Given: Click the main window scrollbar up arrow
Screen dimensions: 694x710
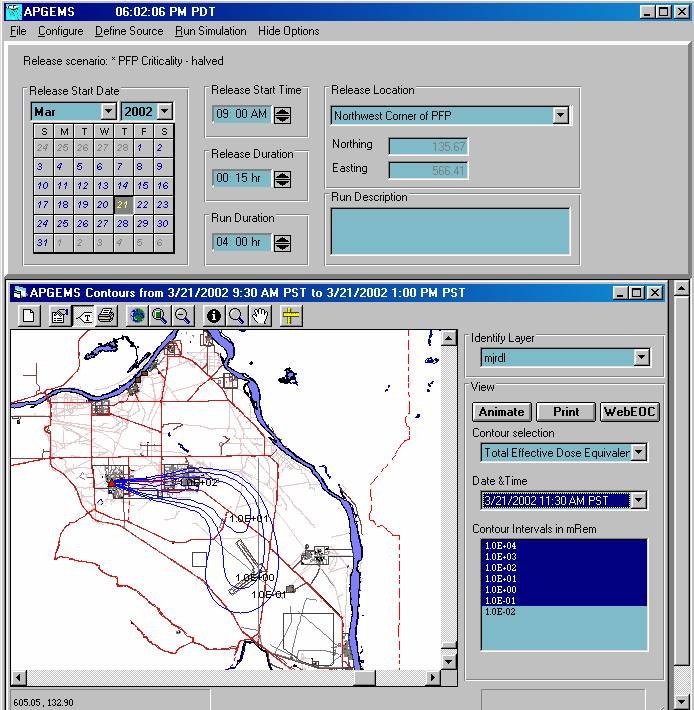Looking at the screenshot, I should pyautogui.click(x=682, y=288).
